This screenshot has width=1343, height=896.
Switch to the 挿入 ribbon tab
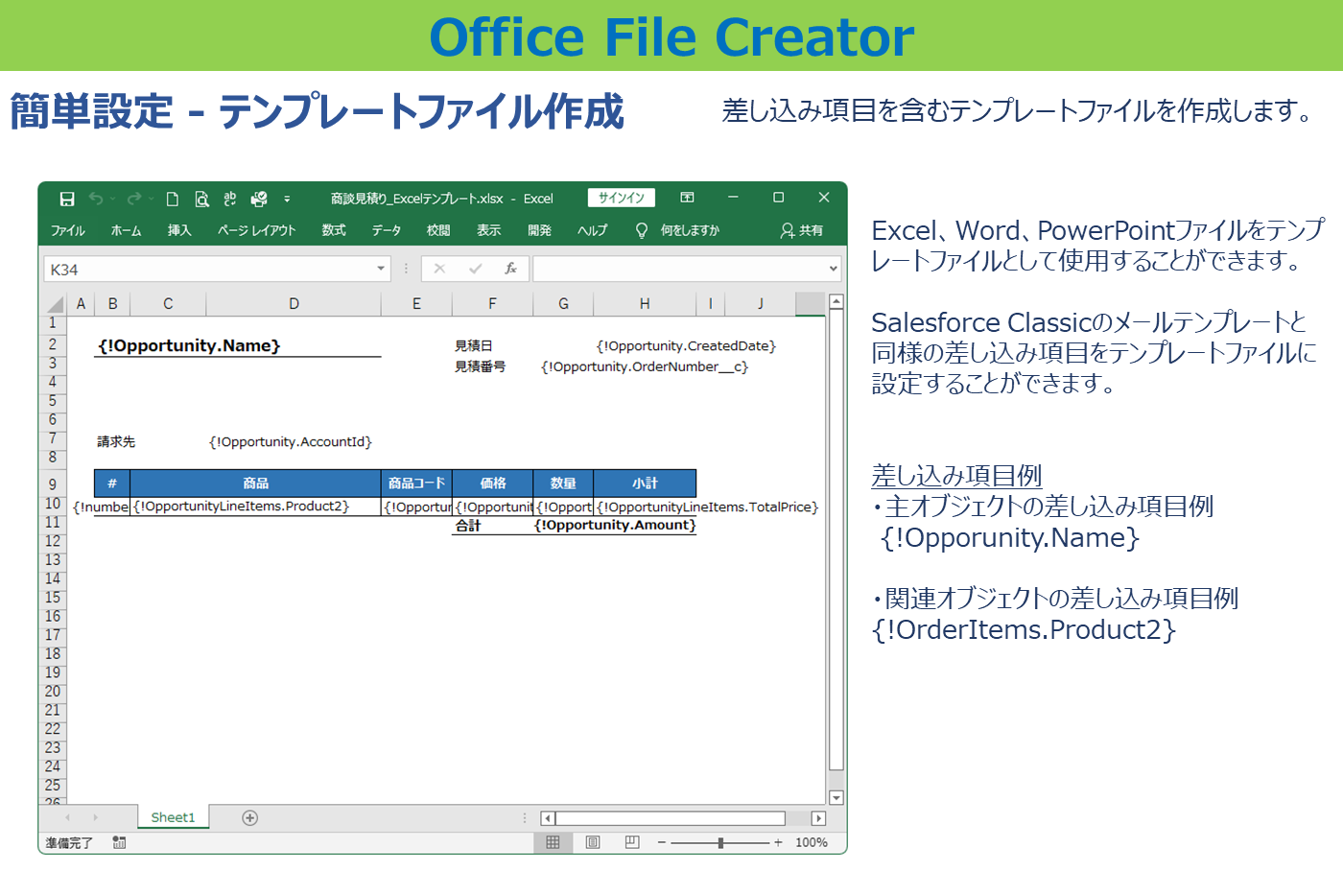point(179,230)
